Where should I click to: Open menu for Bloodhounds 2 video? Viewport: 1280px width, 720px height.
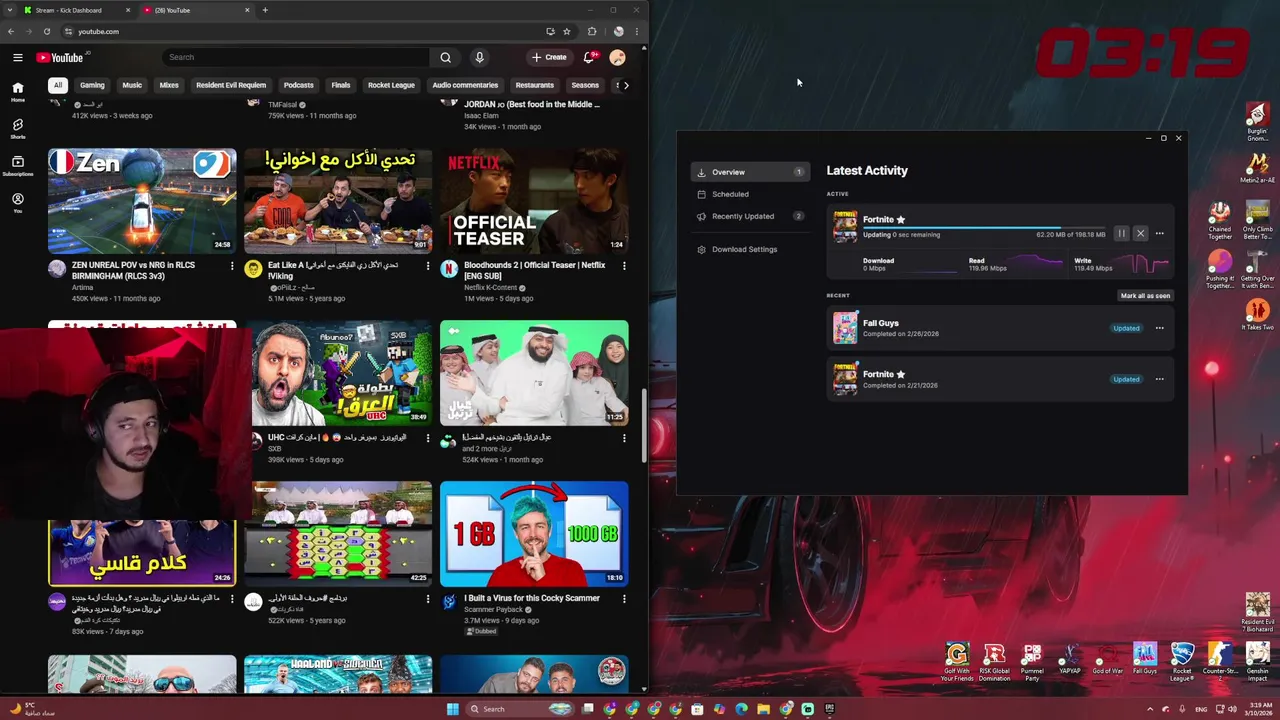tap(624, 266)
